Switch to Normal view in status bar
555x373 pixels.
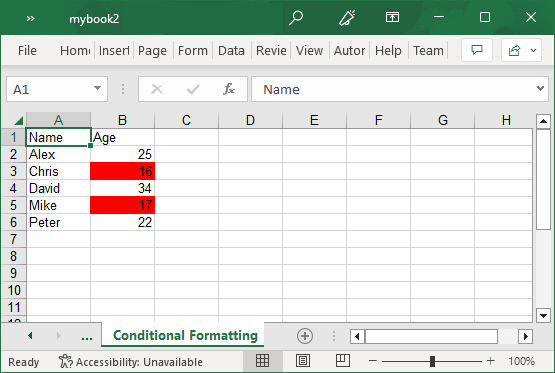pyautogui.click(x=262, y=361)
